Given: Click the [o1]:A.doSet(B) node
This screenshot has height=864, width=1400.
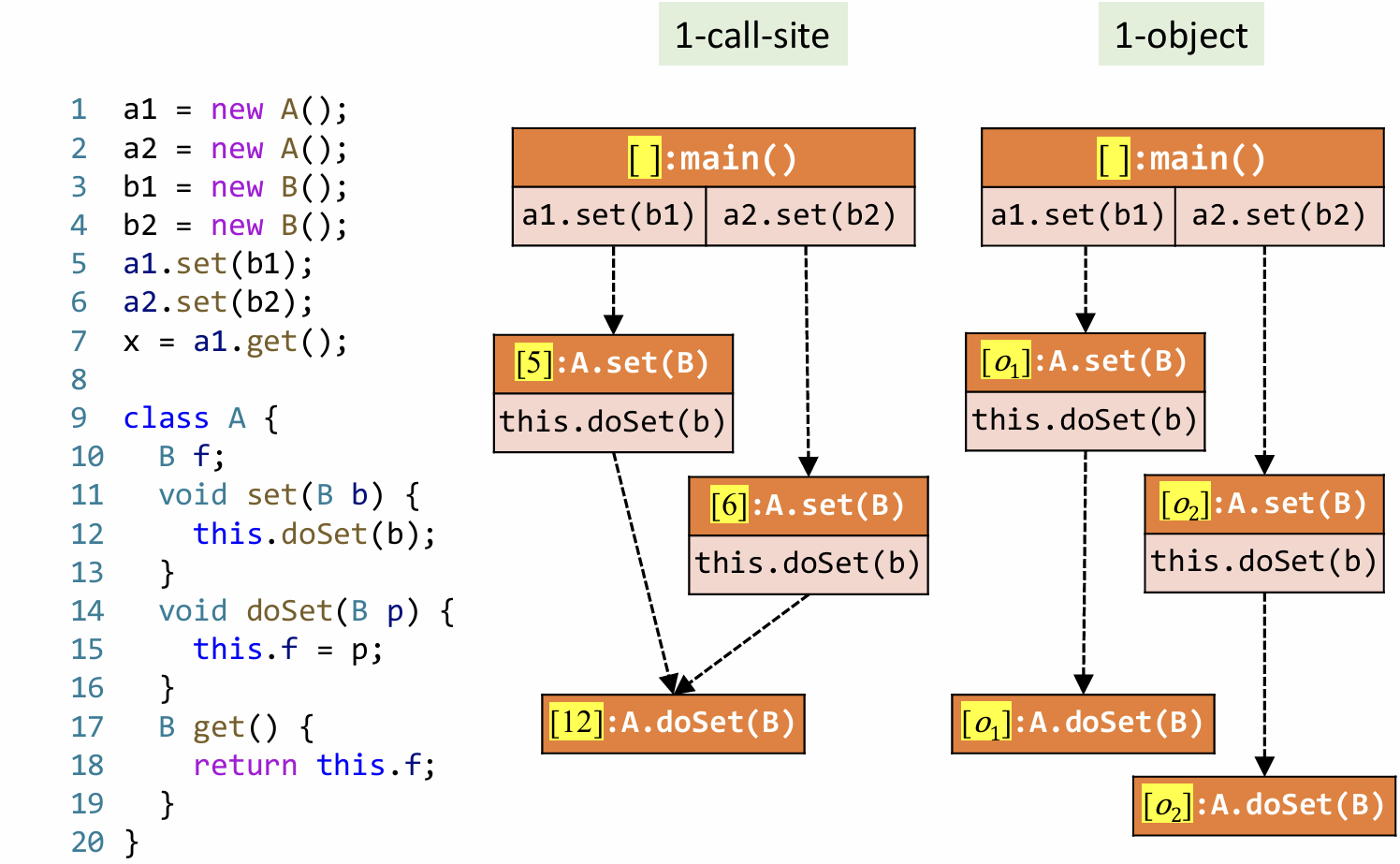Looking at the screenshot, I should click(x=1083, y=724).
